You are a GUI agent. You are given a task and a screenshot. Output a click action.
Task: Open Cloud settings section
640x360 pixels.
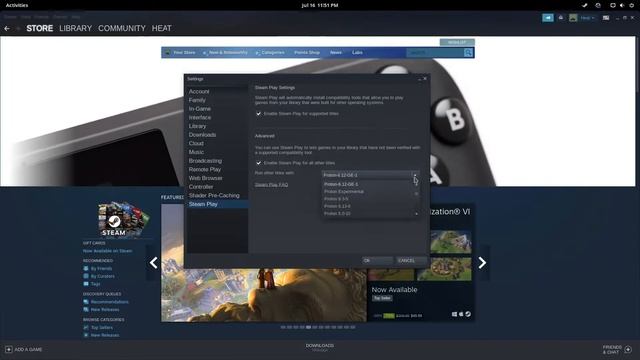(x=196, y=143)
